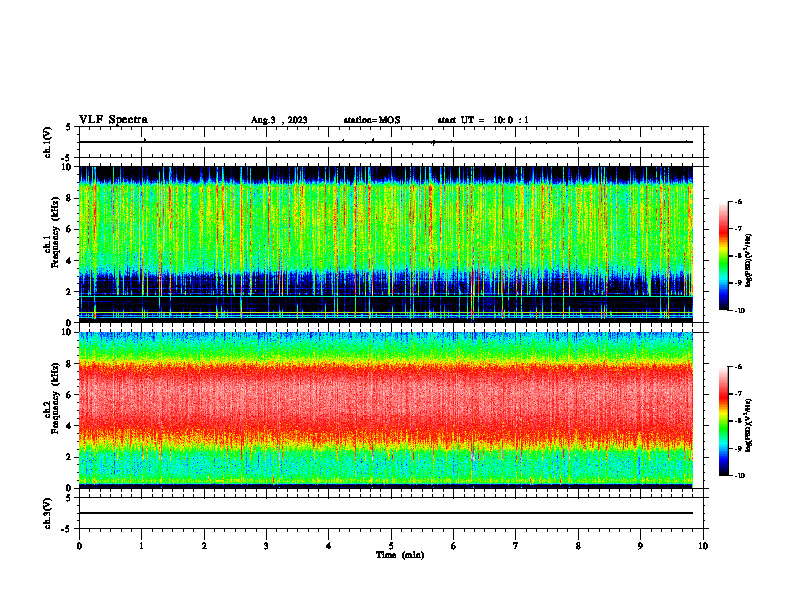Viewport: 792px width, 612px height.
Task: Click the "-6" label on ch.2 colorbar
Action: pyautogui.click(x=738, y=367)
